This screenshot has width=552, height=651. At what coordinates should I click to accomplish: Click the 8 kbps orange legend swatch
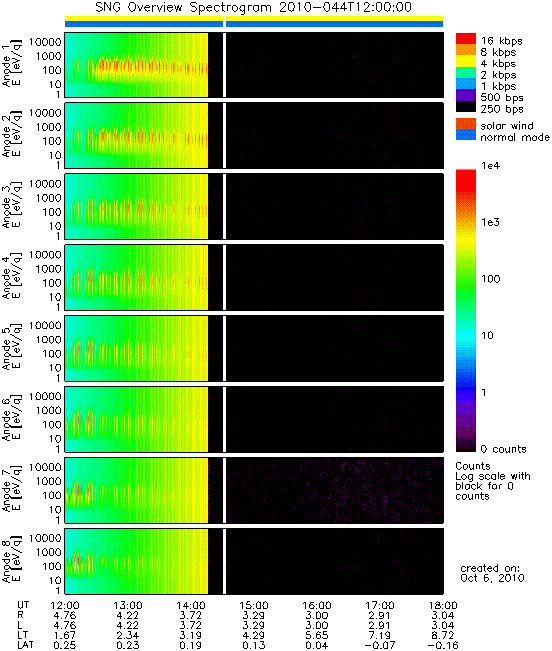[466, 49]
